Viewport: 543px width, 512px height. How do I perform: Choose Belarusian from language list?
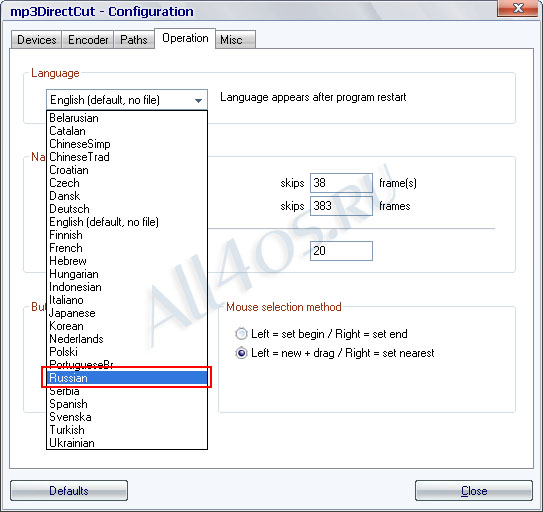(127, 118)
